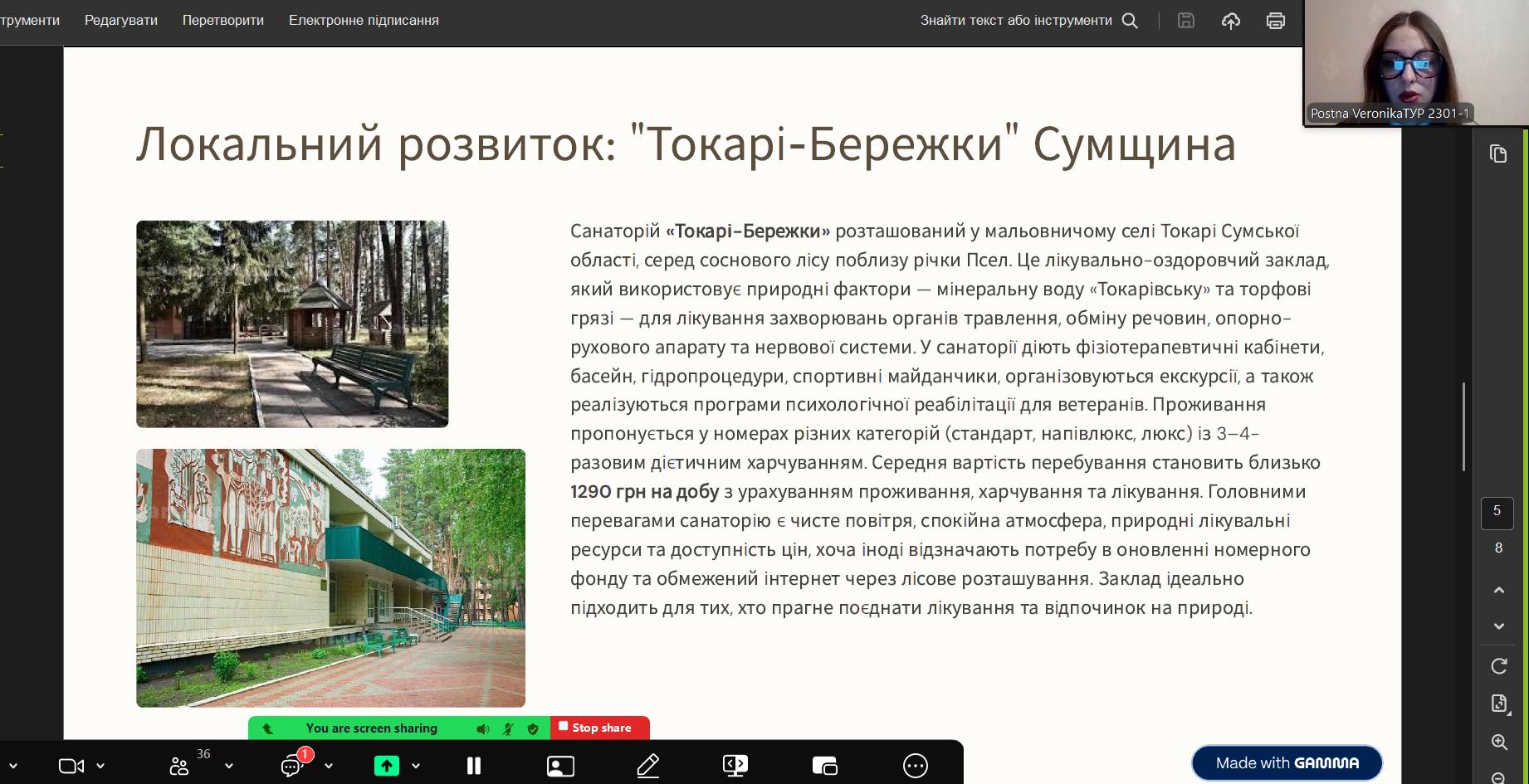The width and height of the screenshot is (1529, 784).
Task: Click the Made with Gamma badge
Action: [1287, 762]
